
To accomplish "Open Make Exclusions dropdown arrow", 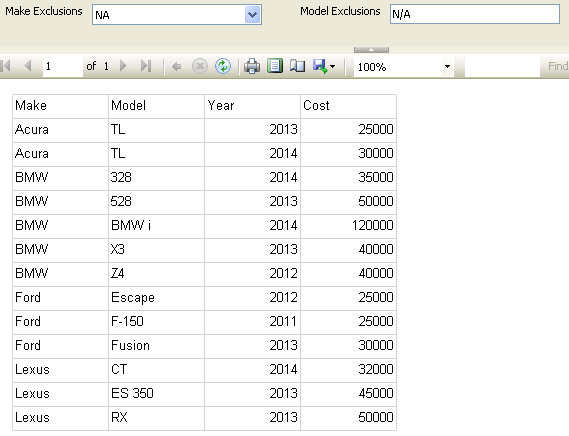I will tap(253, 15).
